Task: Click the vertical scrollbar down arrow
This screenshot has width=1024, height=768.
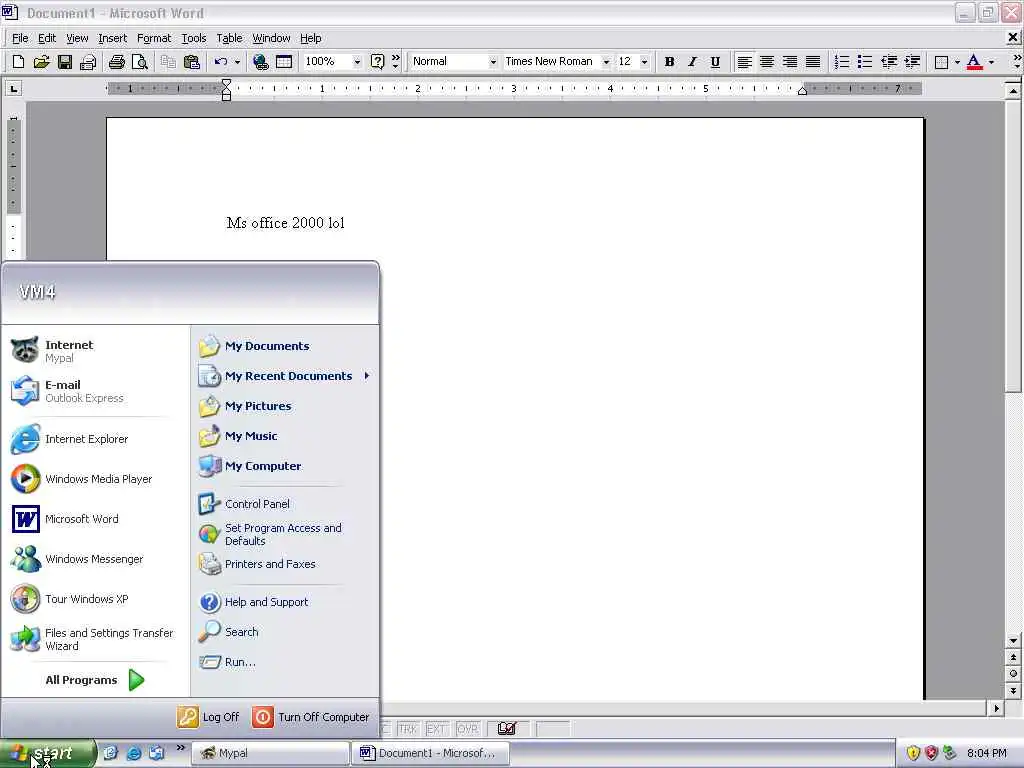Action: (1014, 641)
